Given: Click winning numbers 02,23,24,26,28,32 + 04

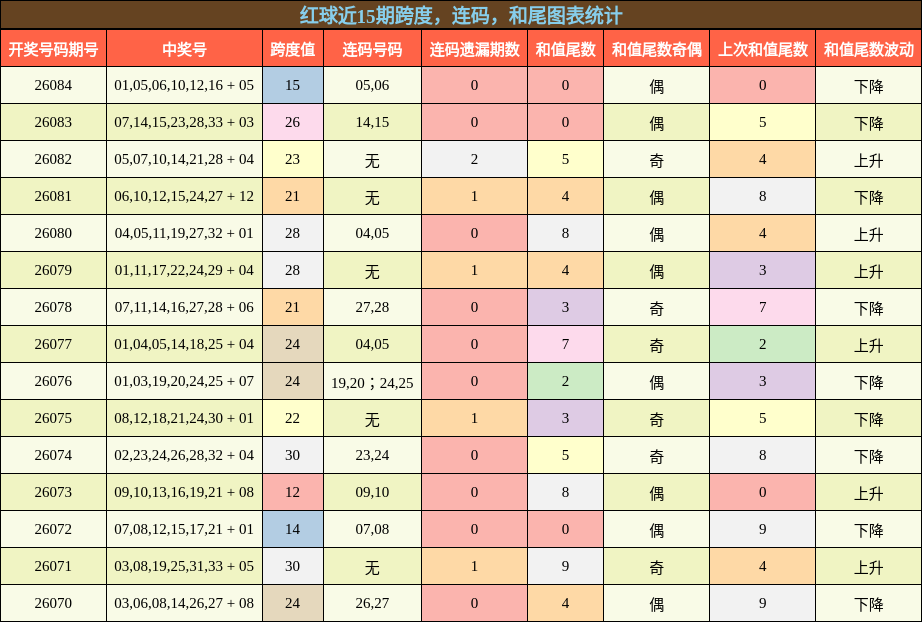Looking at the screenshot, I should [184, 456].
